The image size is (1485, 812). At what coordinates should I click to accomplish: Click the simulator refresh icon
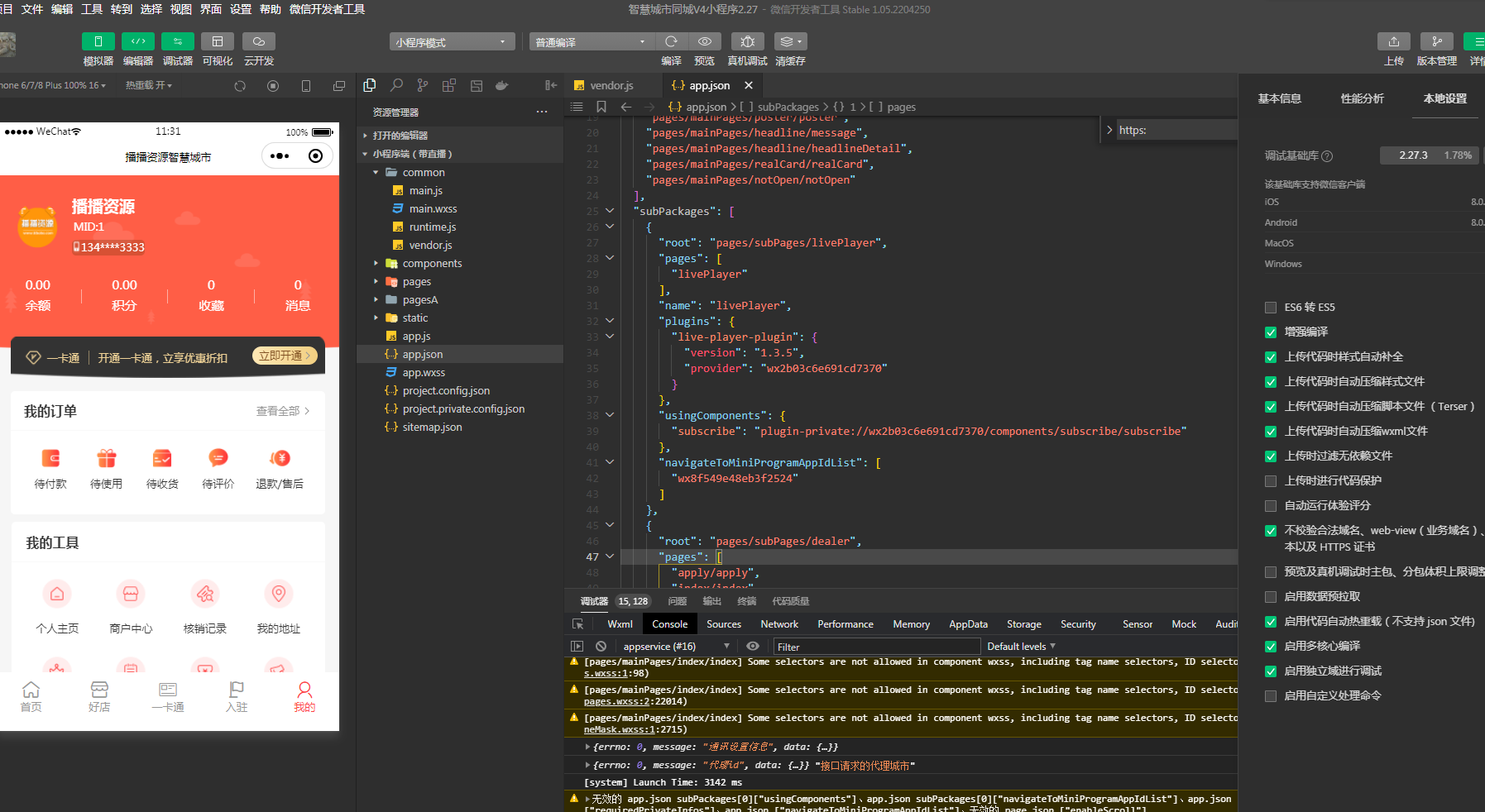(x=240, y=86)
